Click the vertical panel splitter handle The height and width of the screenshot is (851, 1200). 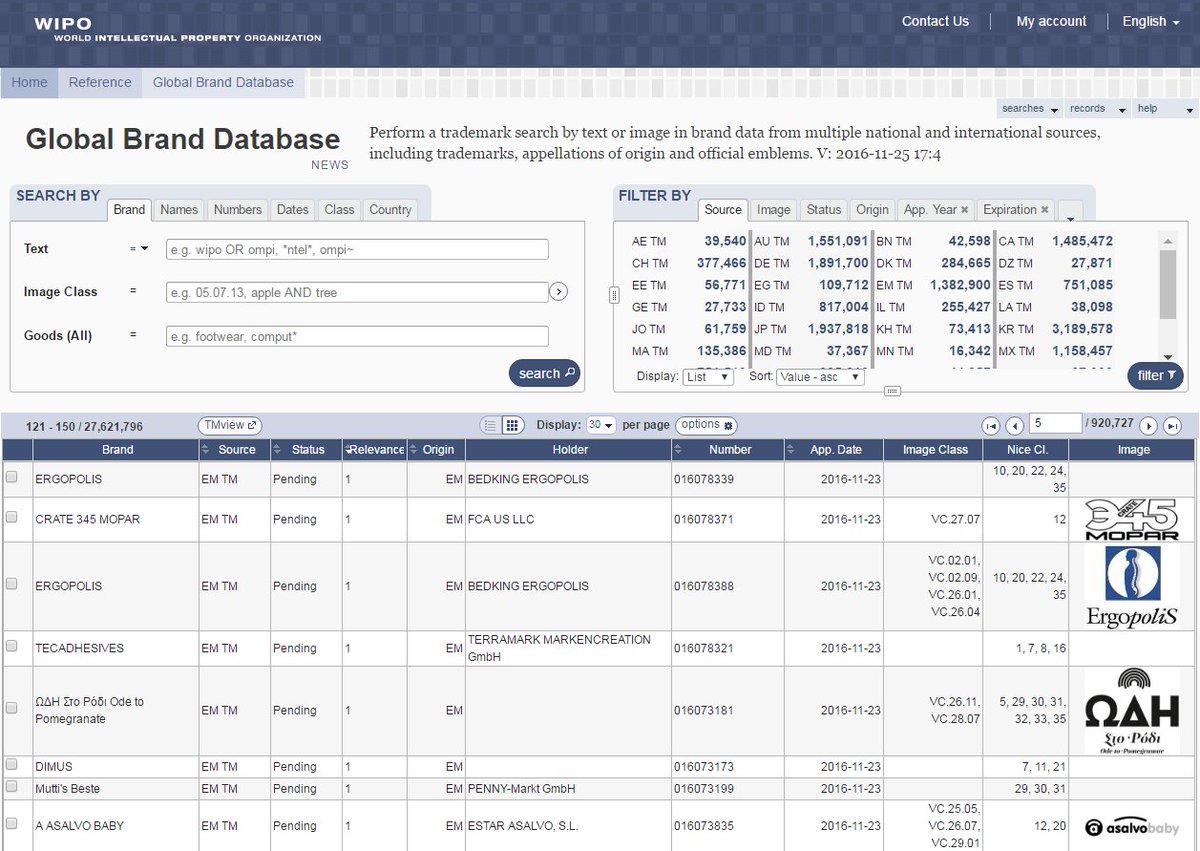tap(614, 294)
